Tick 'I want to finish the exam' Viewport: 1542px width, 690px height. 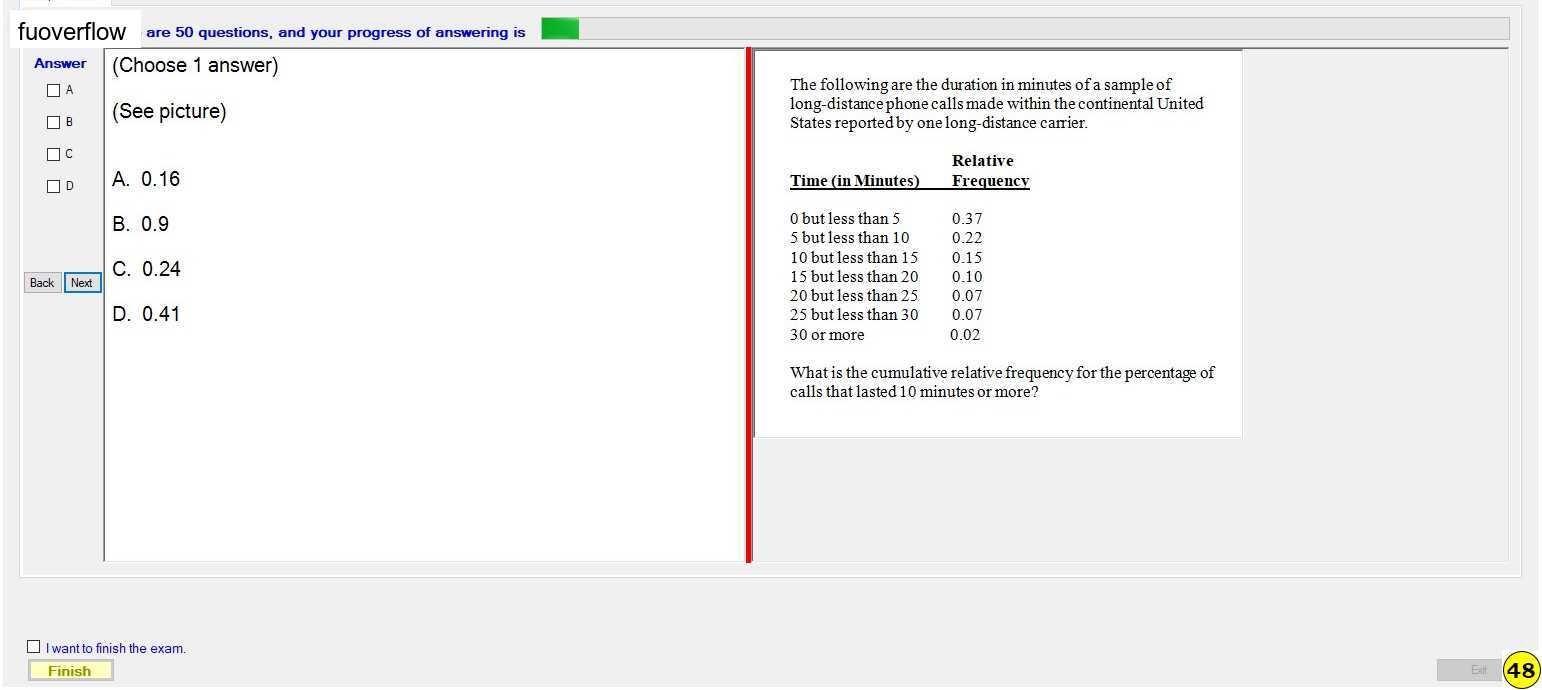[34, 647]
